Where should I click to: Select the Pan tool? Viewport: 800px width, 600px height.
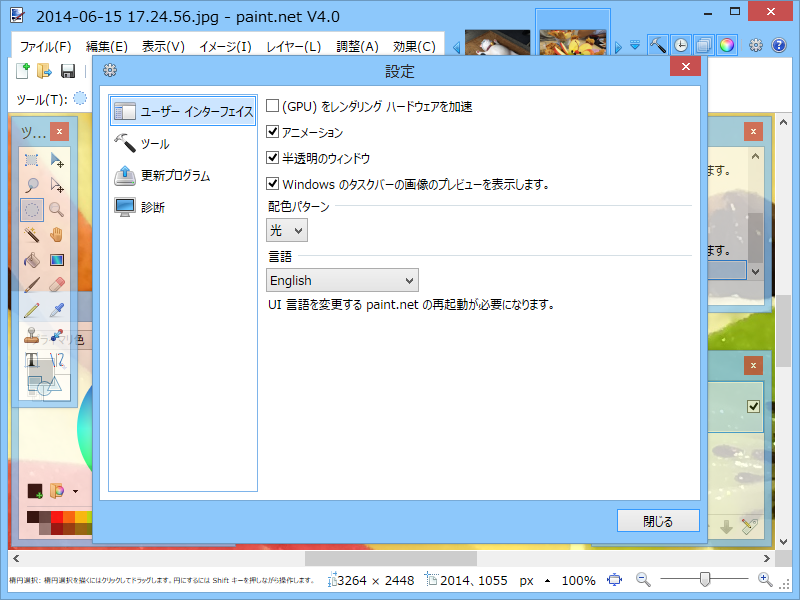(57, 235)
